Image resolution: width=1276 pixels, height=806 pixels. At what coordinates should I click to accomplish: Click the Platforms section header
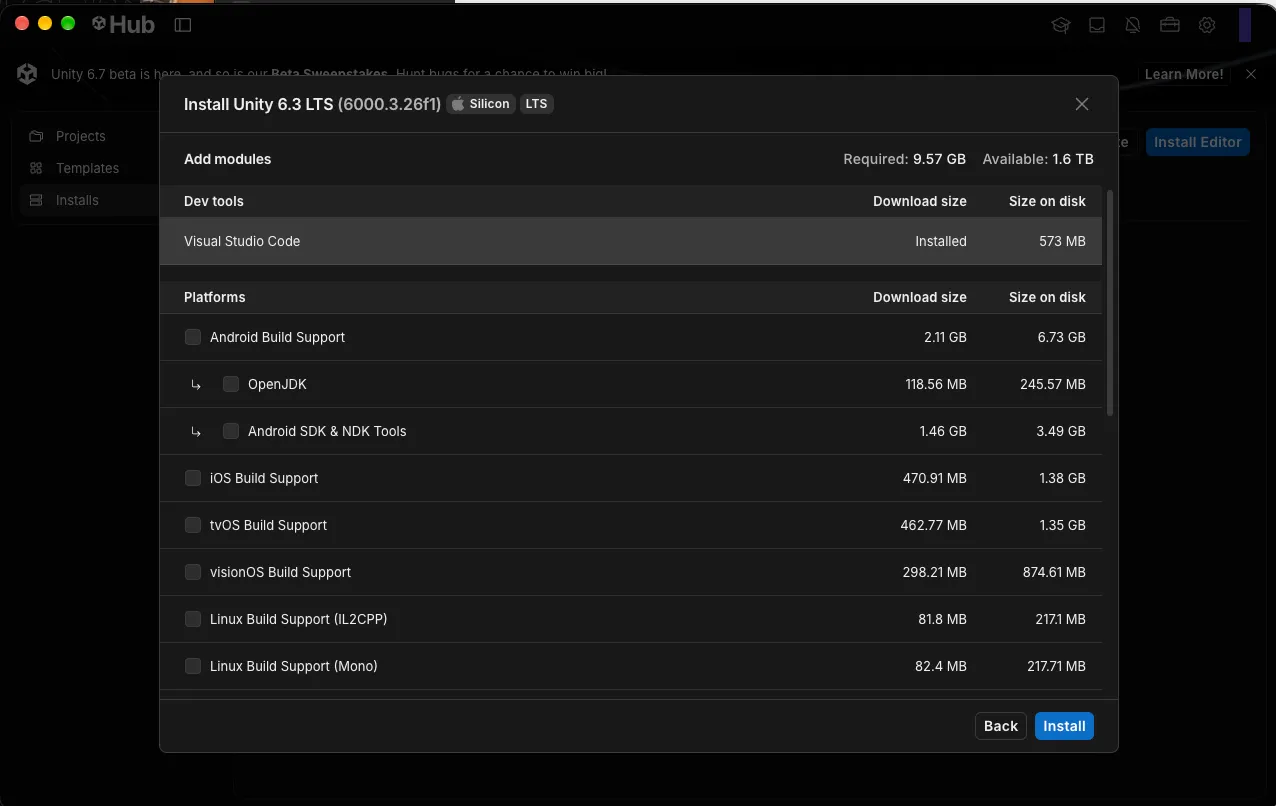pyautogui.click(x=631, y=297)
